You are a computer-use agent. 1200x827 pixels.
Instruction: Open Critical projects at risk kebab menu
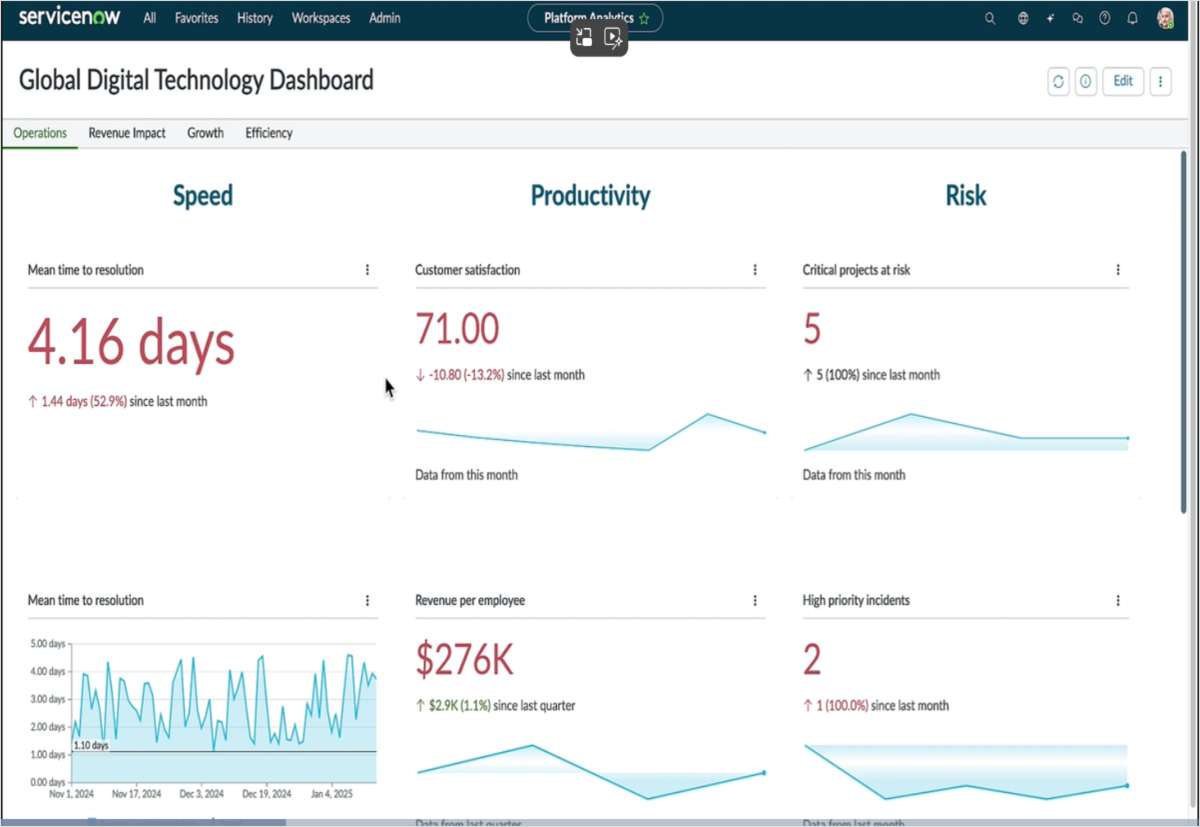(1117, 269)
